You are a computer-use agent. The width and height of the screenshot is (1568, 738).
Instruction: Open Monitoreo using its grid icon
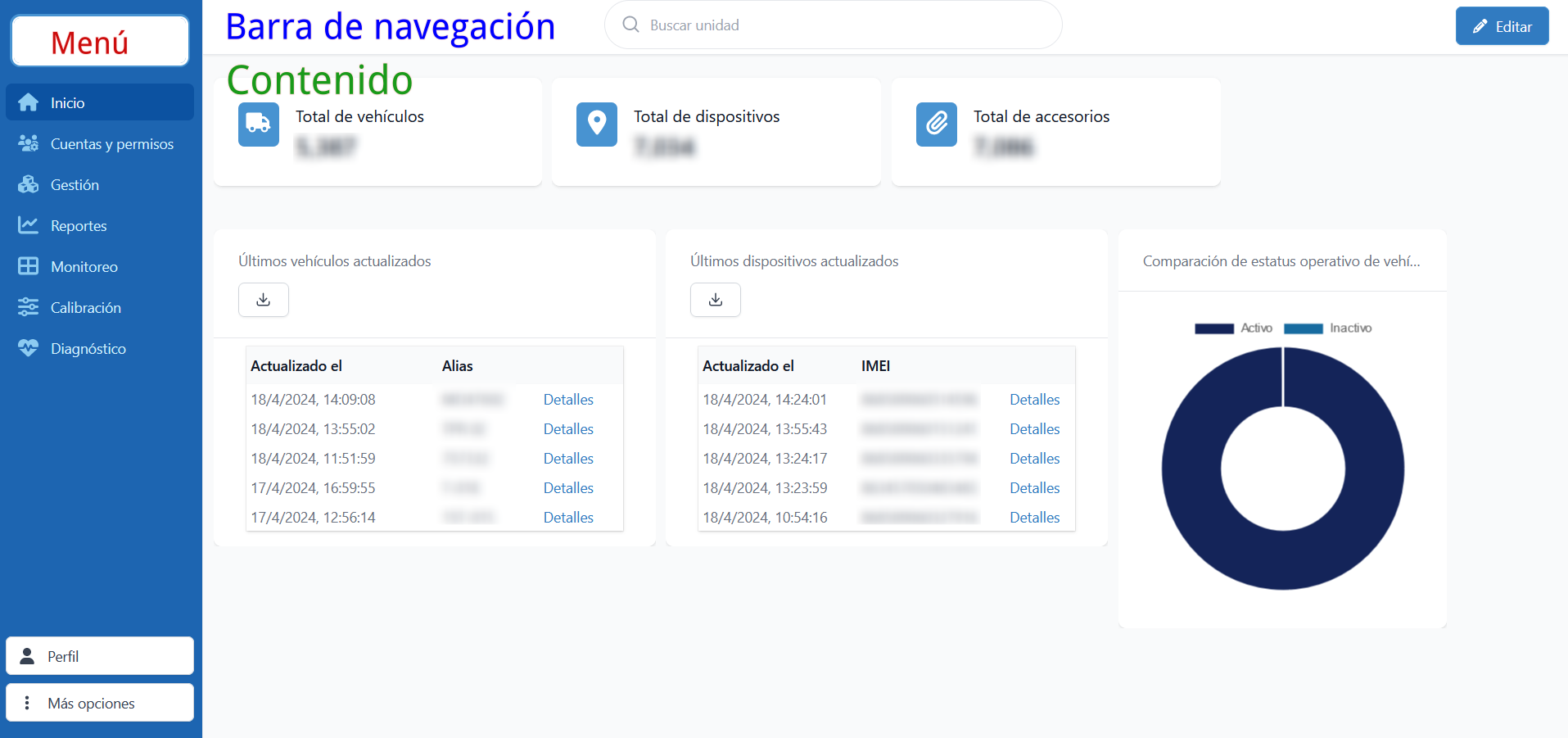(29, 266)
